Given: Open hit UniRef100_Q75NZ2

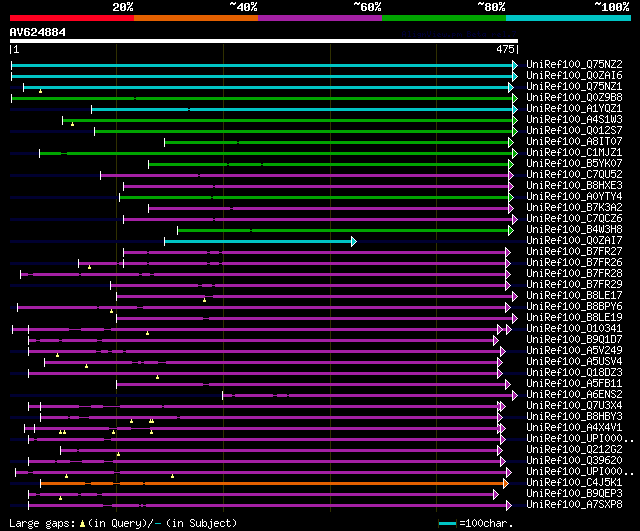Looking at the screenshot, I should (x=574, y=64).
